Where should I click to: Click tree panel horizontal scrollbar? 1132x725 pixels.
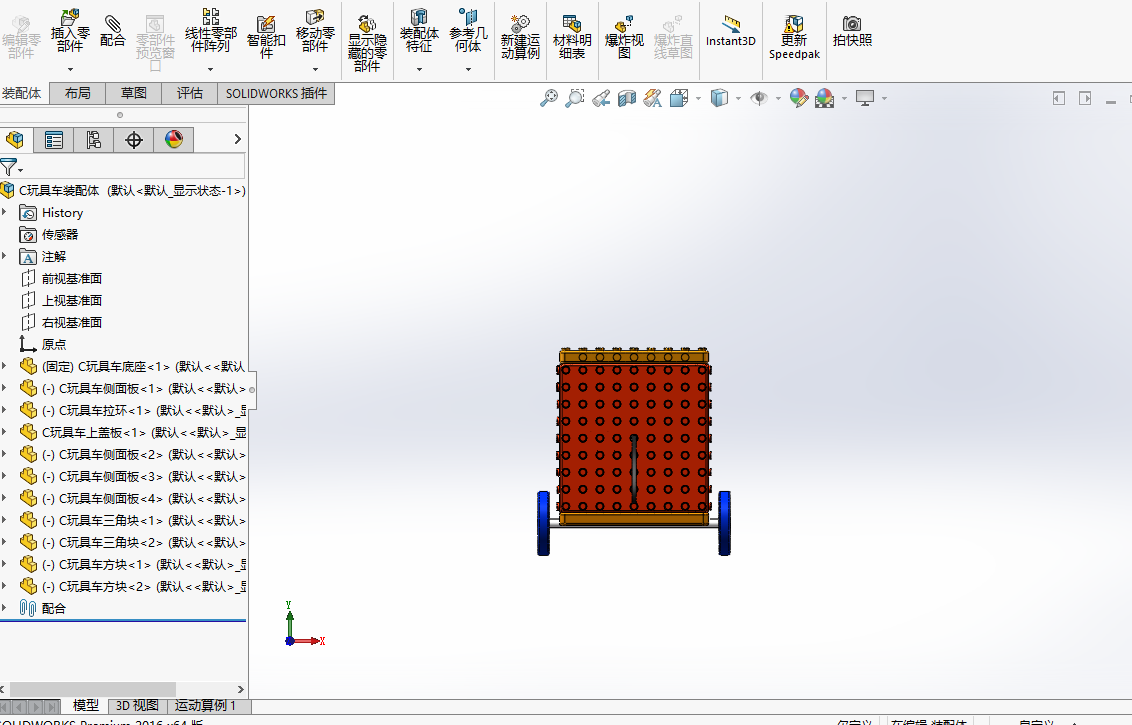[92, 689]
